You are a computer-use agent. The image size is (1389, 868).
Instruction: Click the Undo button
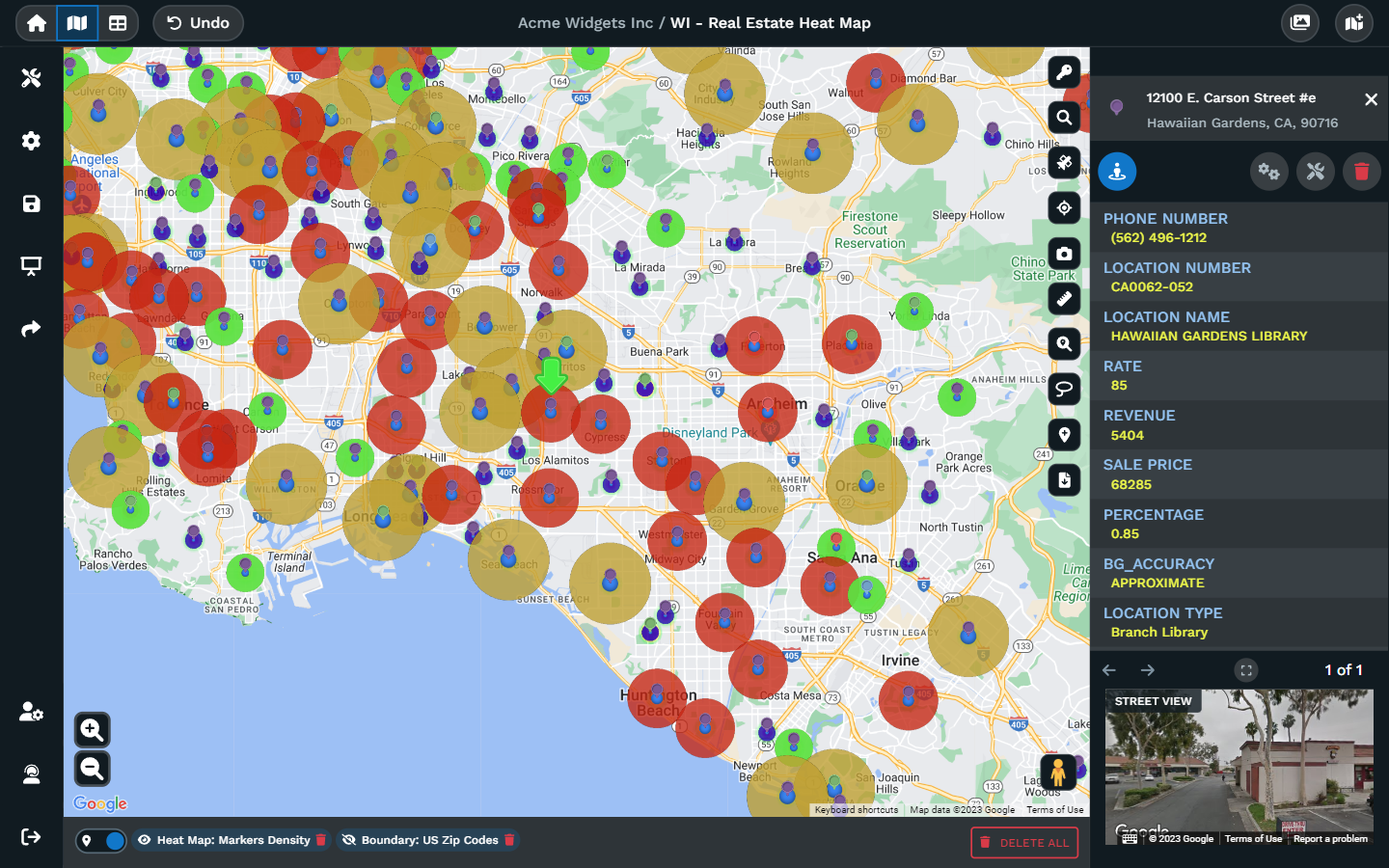click(198, 23)
